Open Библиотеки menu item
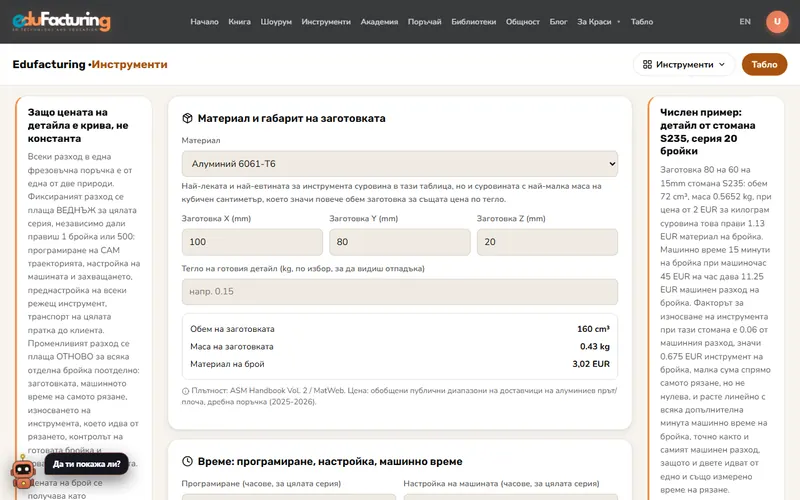The image size is (800, 500). pyautogui.click(x=473, y=21)
